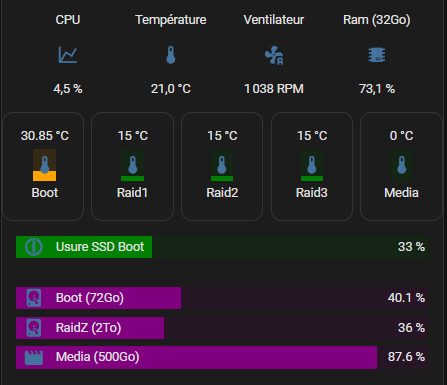Click the Raid2 thermometer icon
The image size is (447, 385).
click(x=222, y=165)
